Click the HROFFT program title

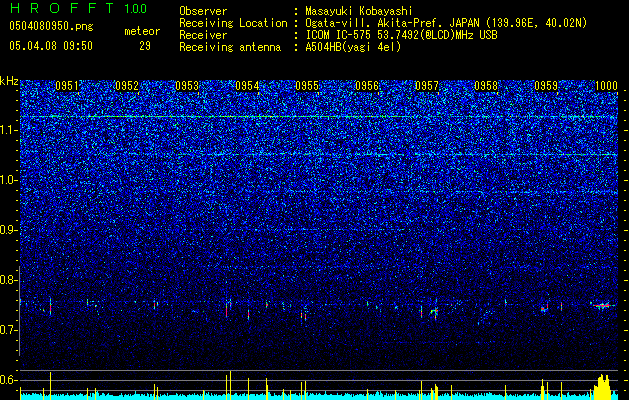tap(62, 8)
